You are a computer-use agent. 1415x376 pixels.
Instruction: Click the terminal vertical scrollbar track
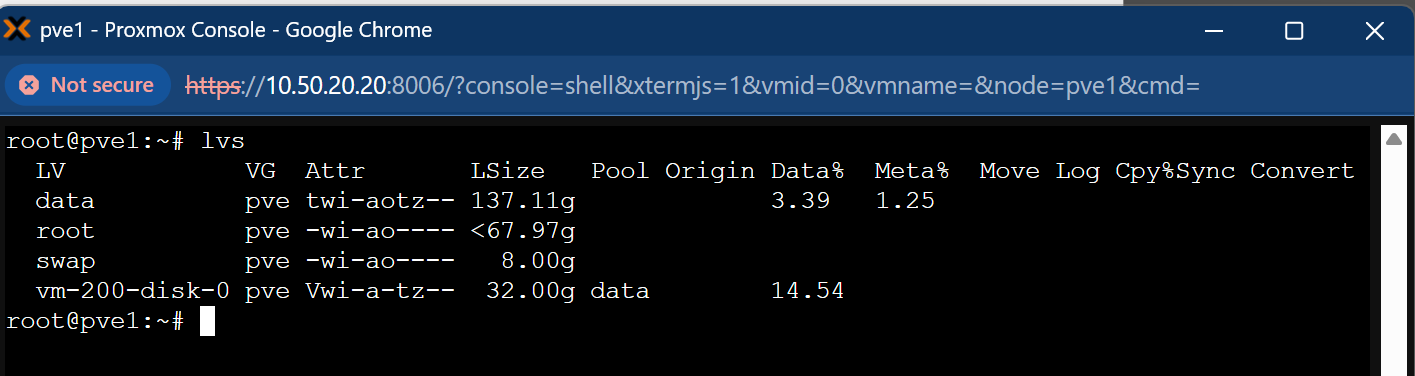pyautogui.click(x=1395, y=262)
